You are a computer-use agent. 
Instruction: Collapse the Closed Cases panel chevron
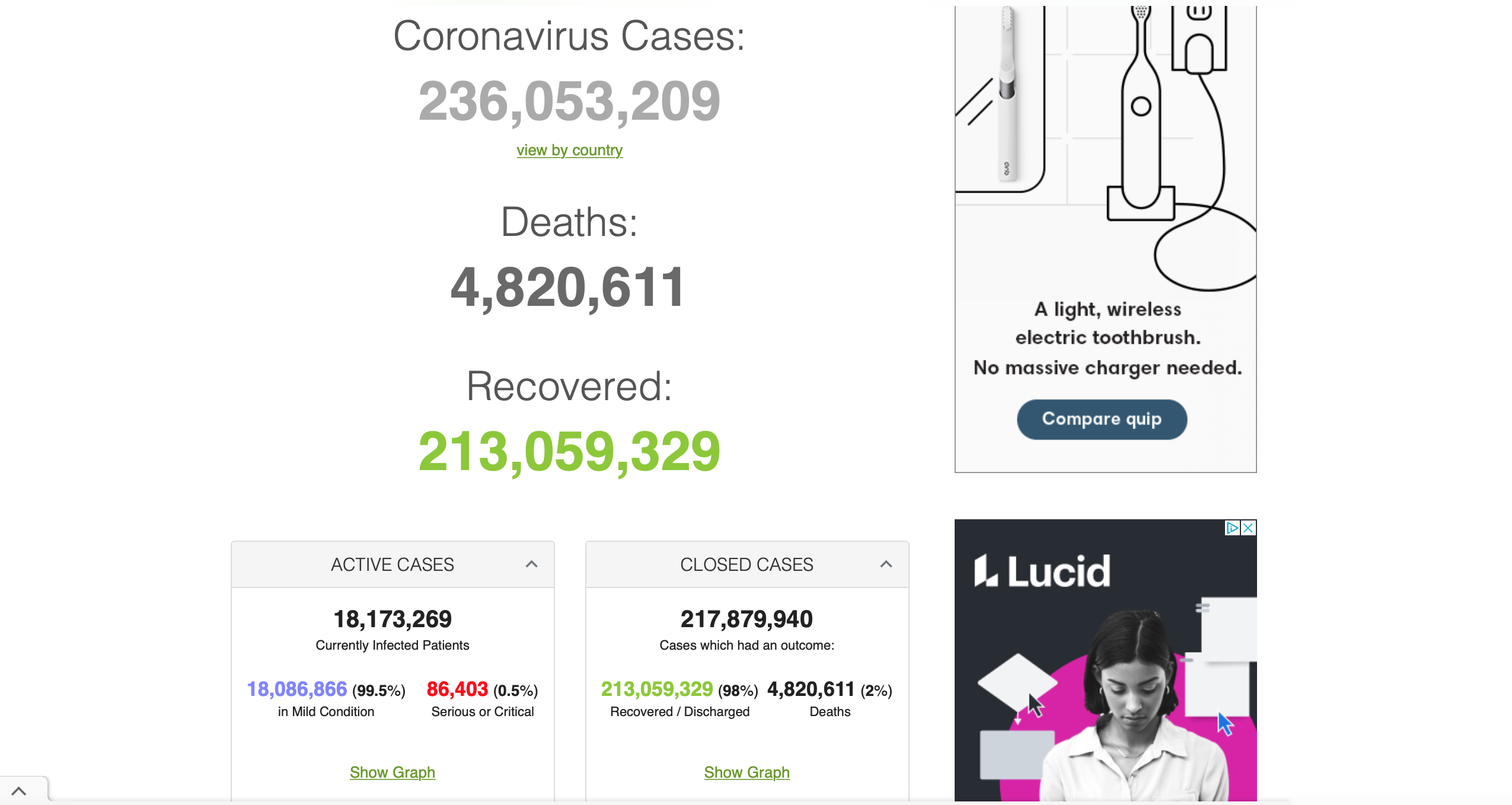(x=886, y=564)
